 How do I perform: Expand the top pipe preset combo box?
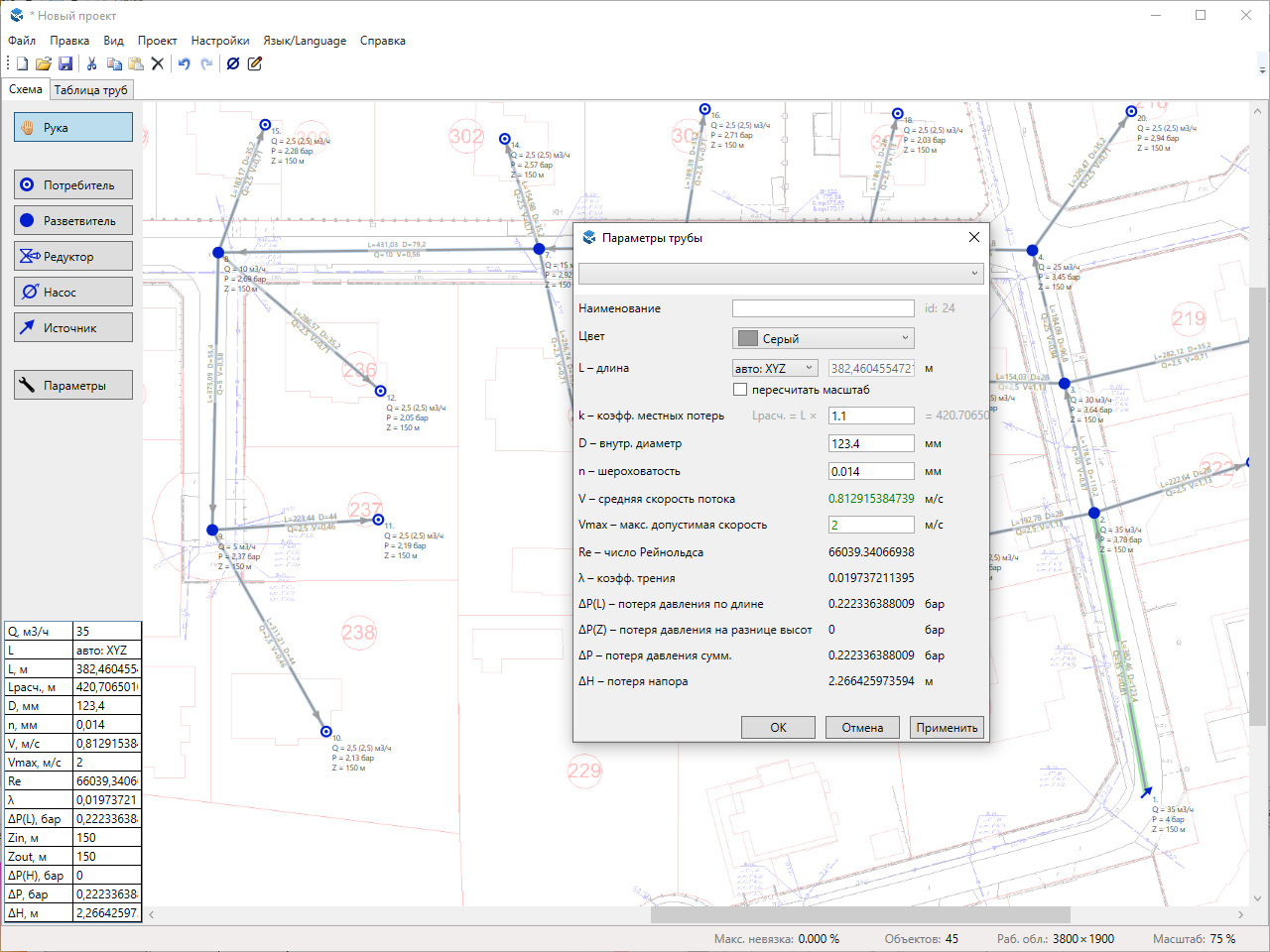(781, 273)
